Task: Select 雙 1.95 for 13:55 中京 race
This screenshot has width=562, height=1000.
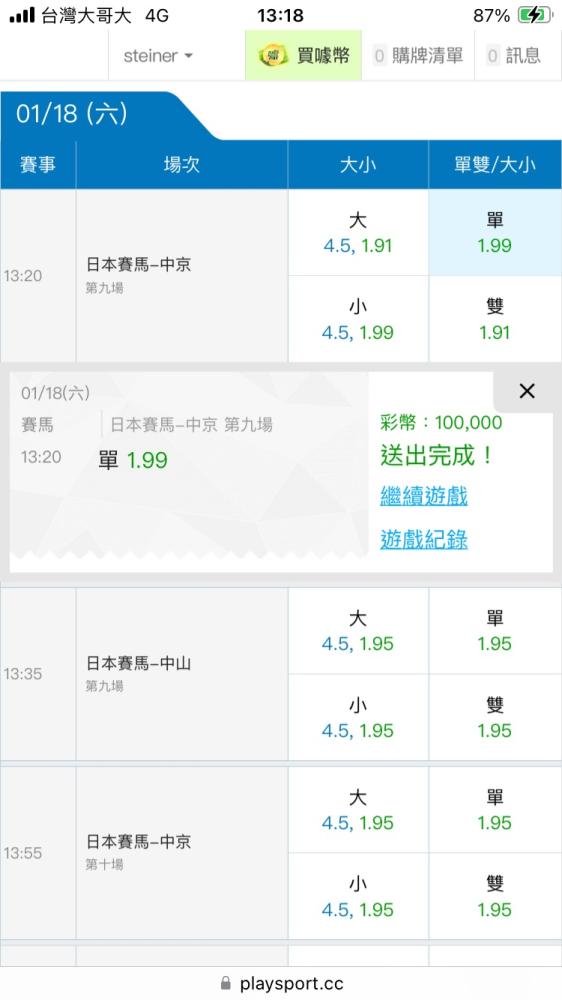Action: [495, 896]
